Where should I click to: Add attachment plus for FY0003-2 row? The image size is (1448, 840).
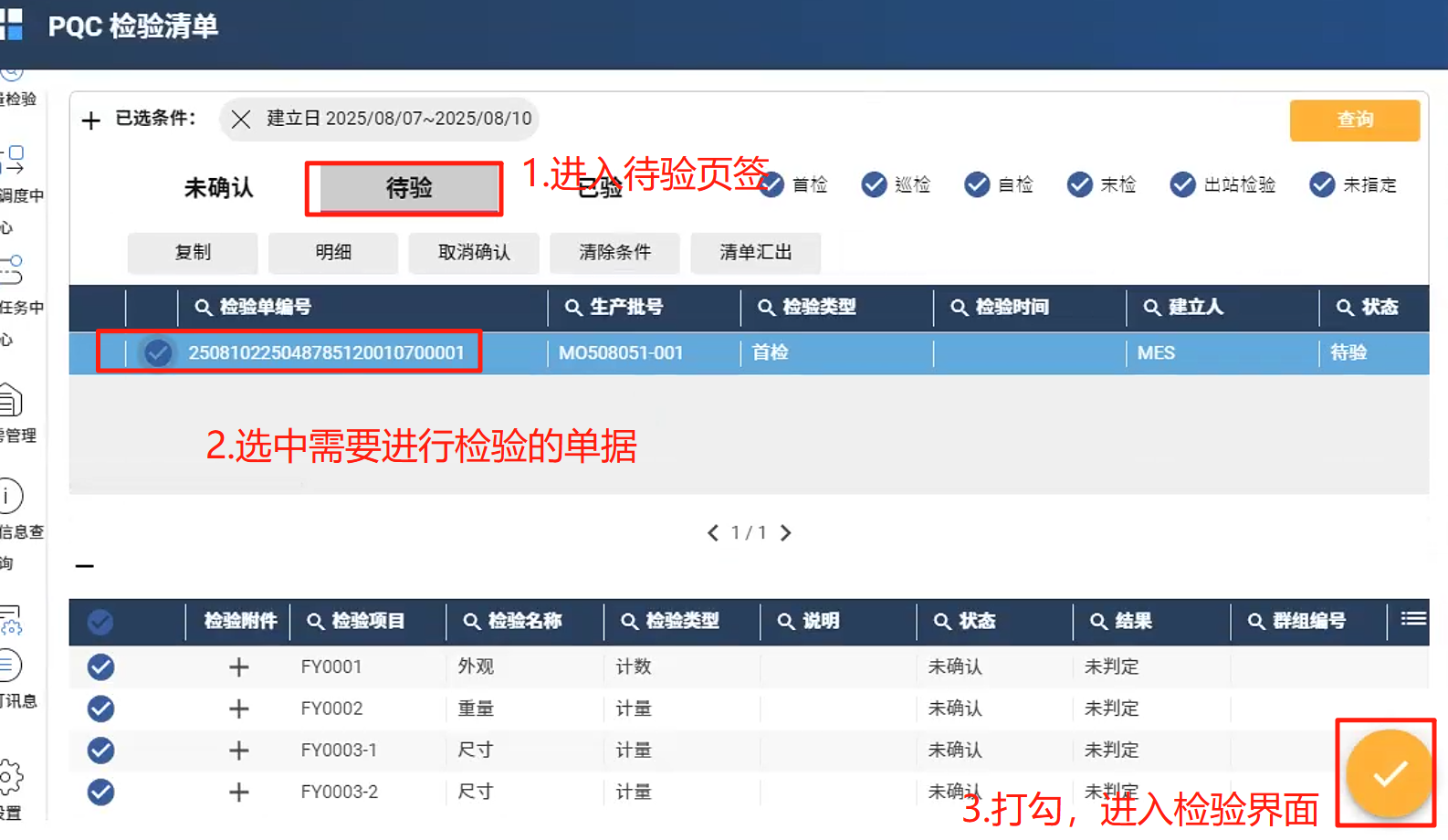click(x=239, y=792)
